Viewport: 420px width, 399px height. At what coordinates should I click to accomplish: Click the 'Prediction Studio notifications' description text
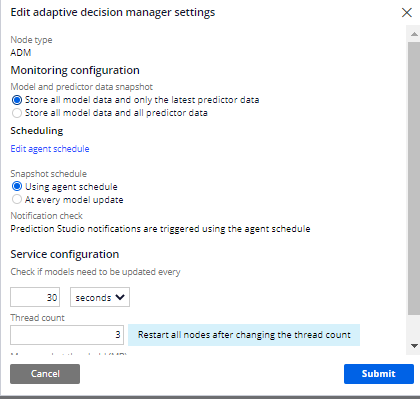[160, 229]
